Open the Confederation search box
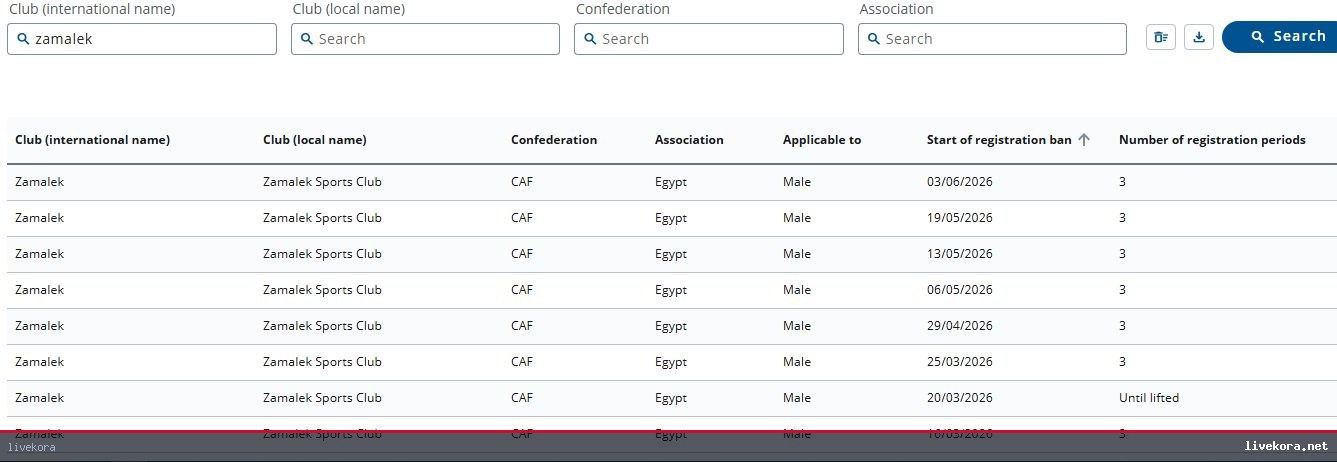This screenshot has width=1337, height=462. 709,39
